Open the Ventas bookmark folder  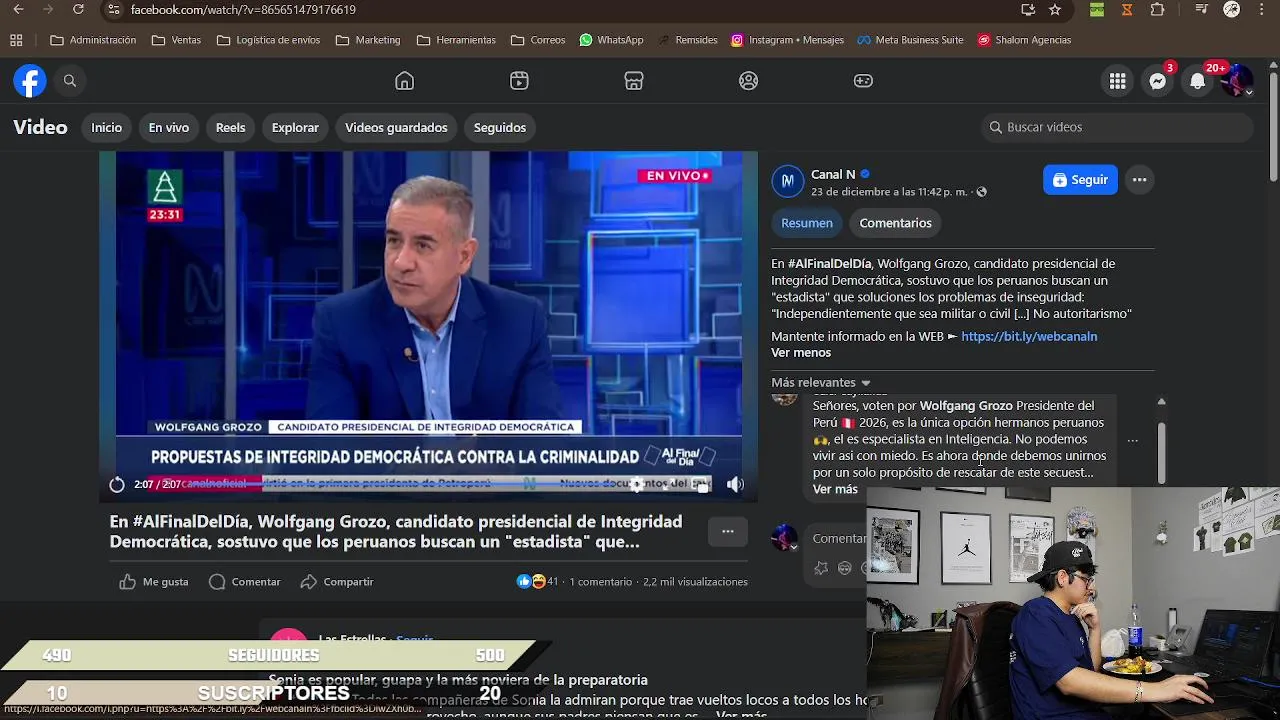point(177,40)
